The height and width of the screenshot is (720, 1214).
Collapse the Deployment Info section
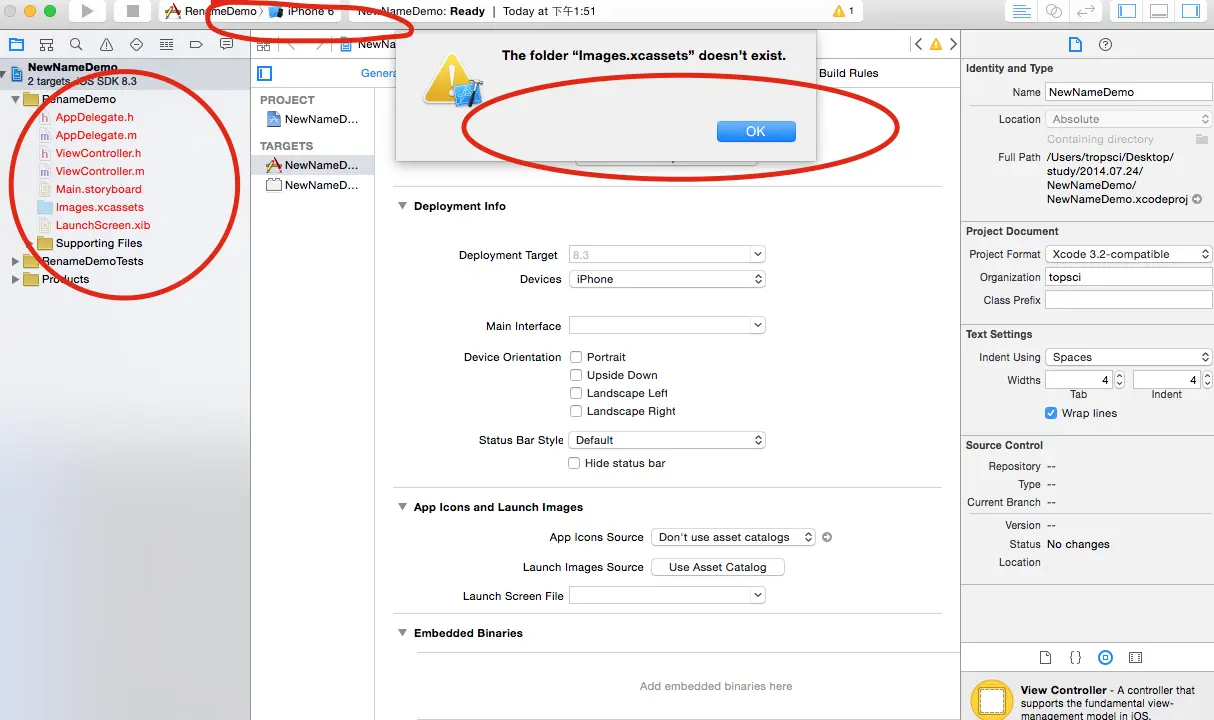(403, 206)
